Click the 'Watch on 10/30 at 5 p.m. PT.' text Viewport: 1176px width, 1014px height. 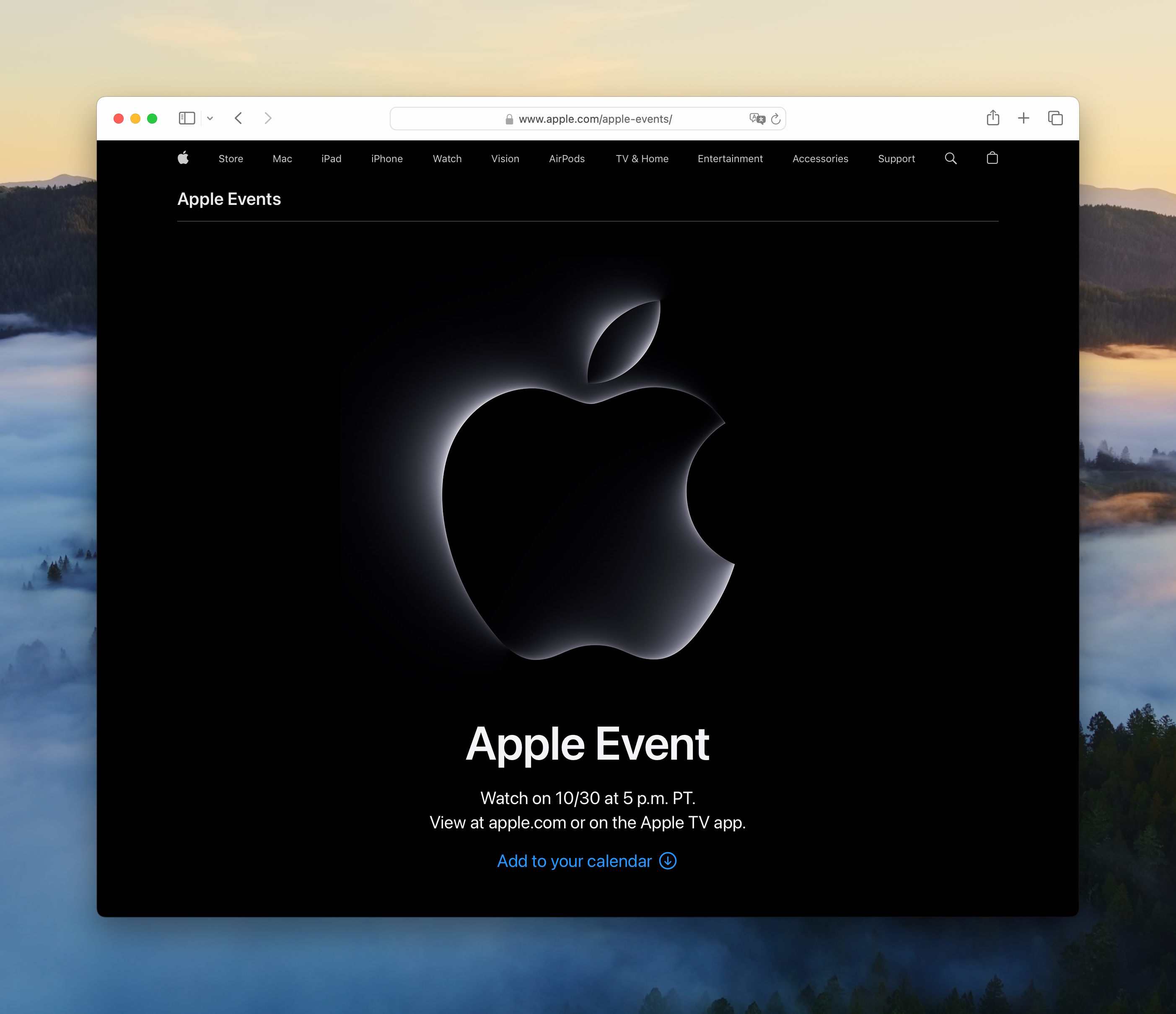(x=588, y=798)
